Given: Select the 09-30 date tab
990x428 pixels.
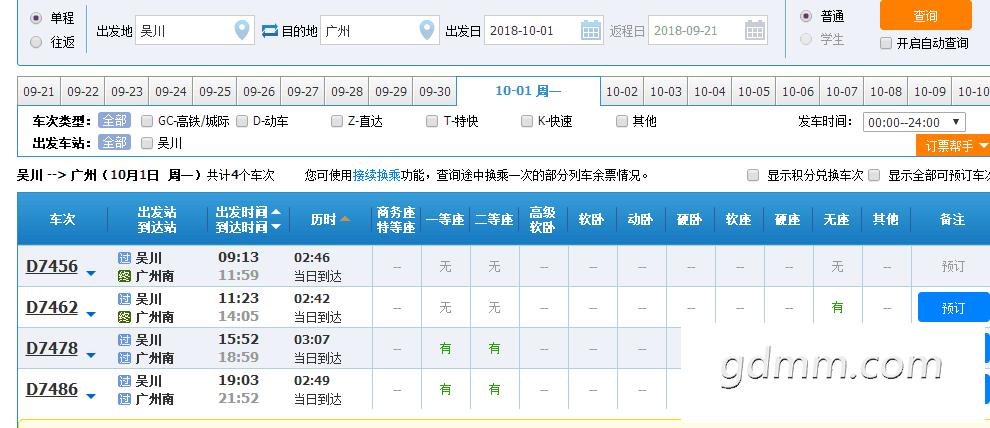Looking at the screenshot, I should [434, 91].
